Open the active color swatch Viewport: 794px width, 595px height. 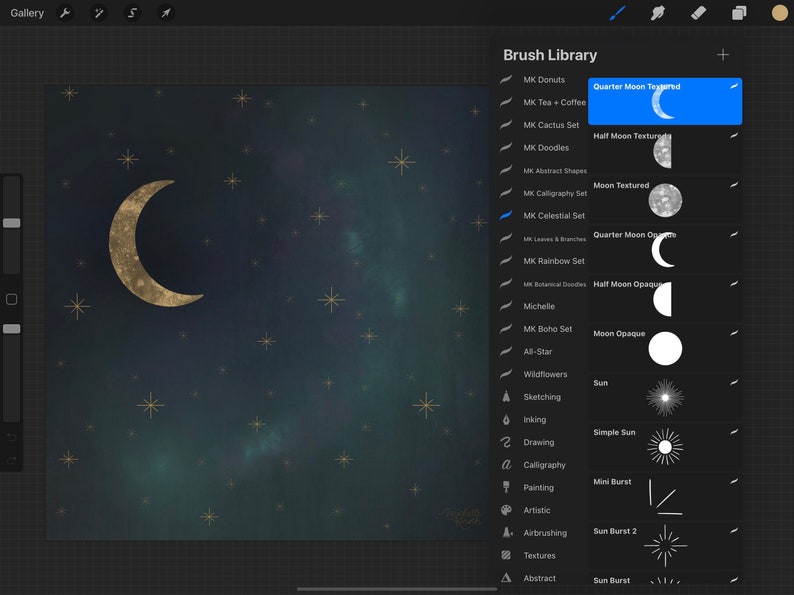[x=779, y=13]
